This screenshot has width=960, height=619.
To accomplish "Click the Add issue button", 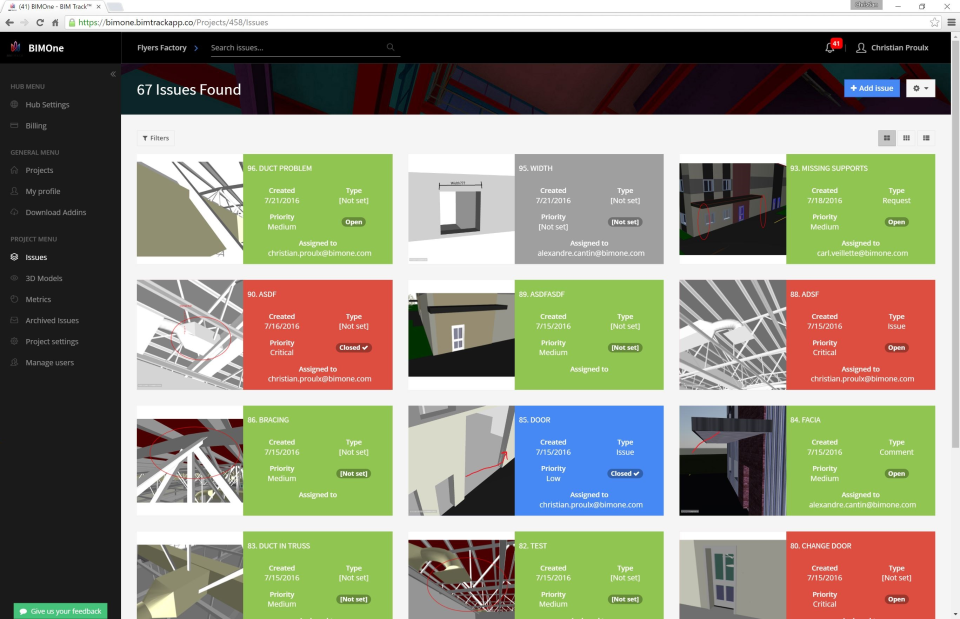I will pos(871,88).
